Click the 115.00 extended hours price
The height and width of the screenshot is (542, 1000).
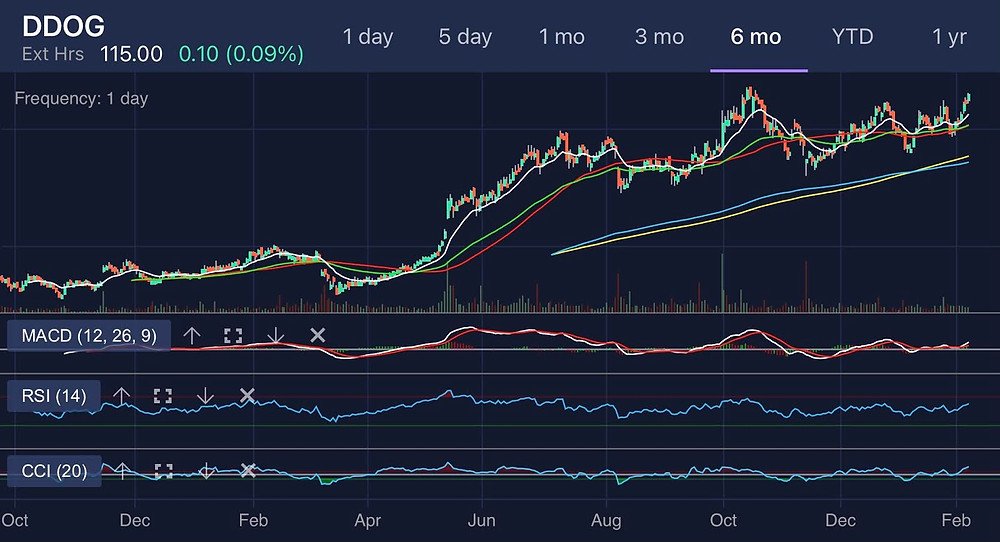pyautogui.click(x=131, y=54)
